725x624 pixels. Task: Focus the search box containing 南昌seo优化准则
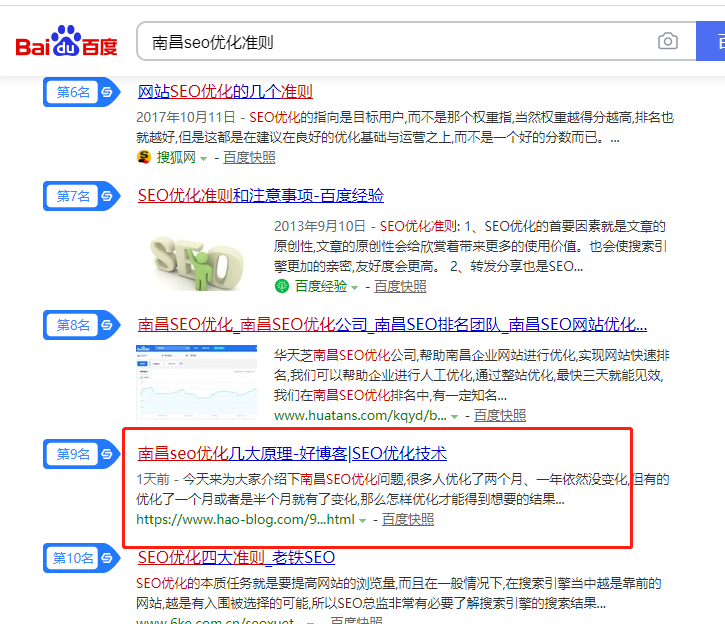pyautogui.click(x=416, y=41)
